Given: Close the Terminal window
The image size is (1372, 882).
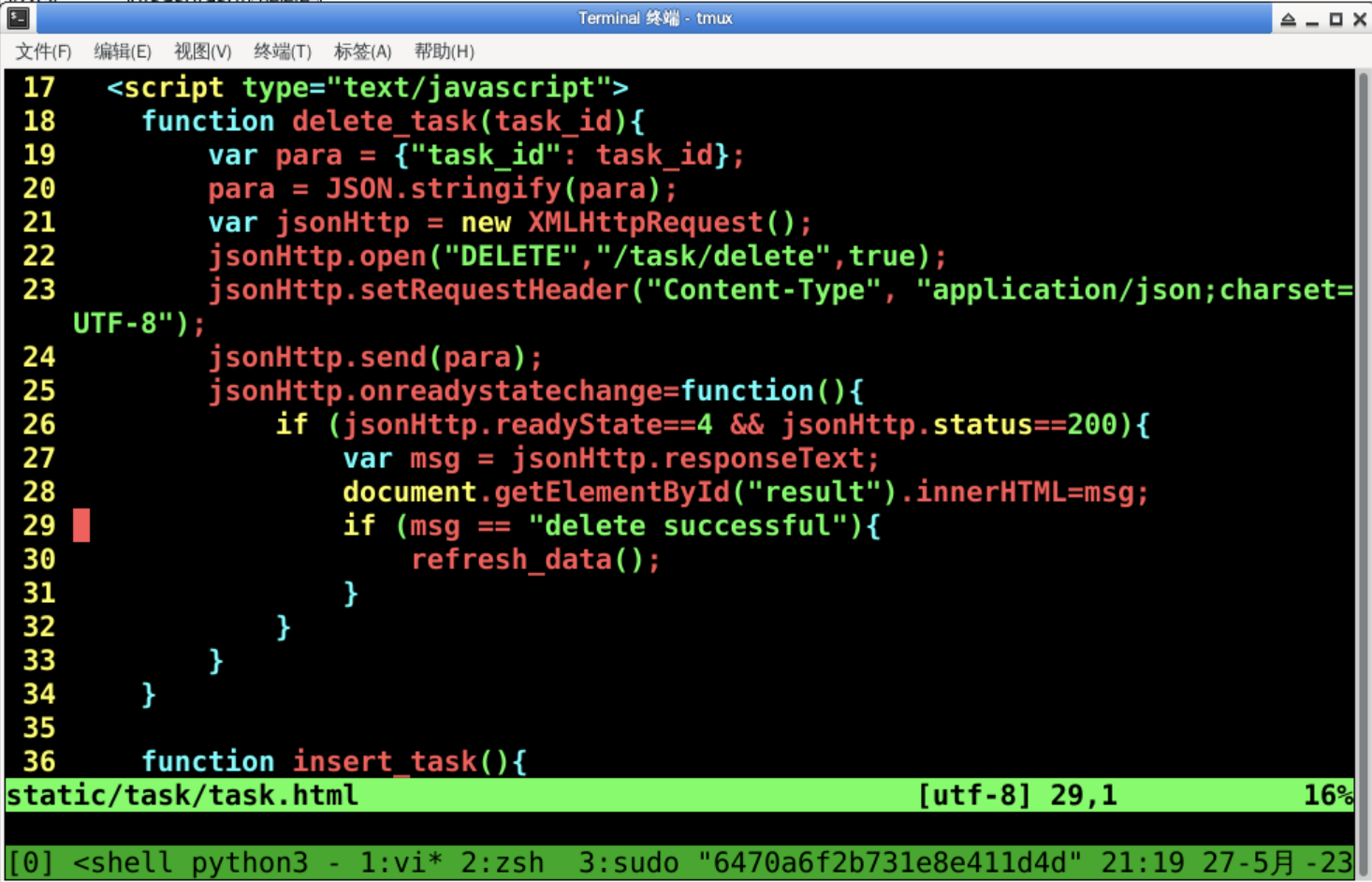Looking at the screenshot, I should click(1360, 19).
